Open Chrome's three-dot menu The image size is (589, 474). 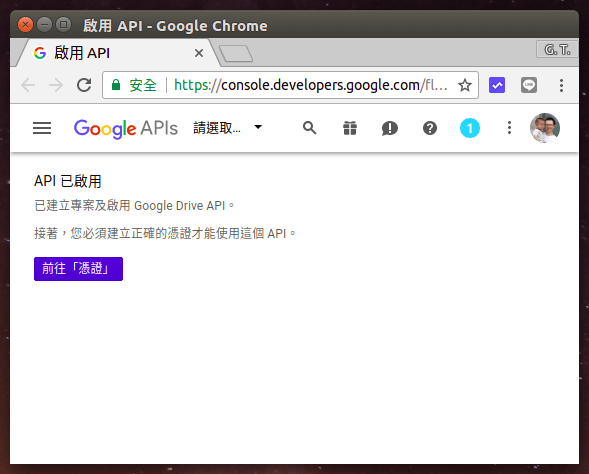coord(561,86)
